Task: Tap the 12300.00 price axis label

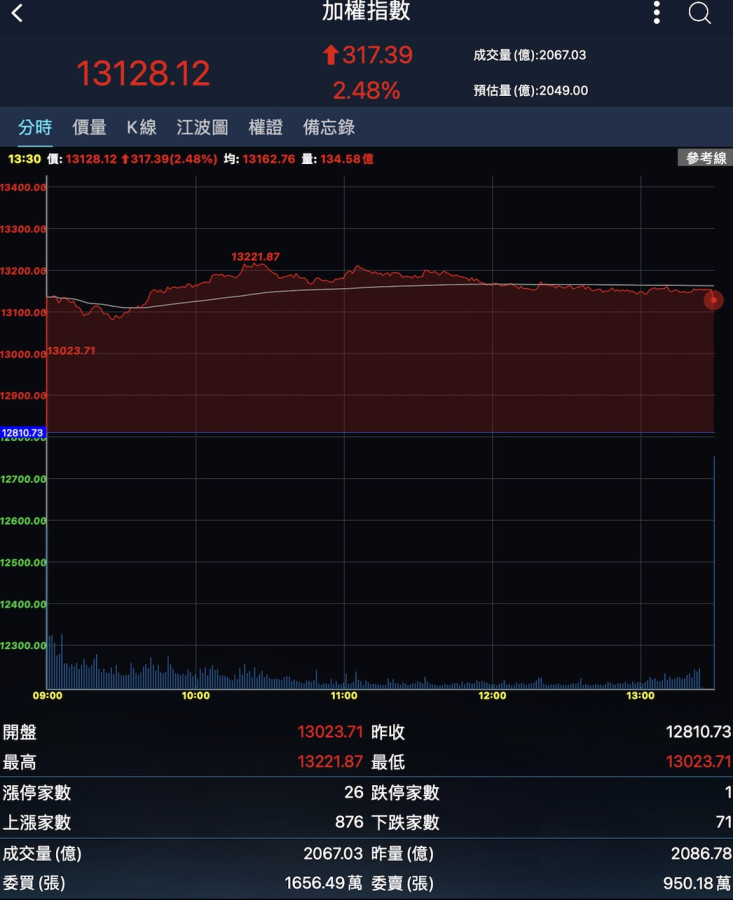Action: click(x=23, y=645)
